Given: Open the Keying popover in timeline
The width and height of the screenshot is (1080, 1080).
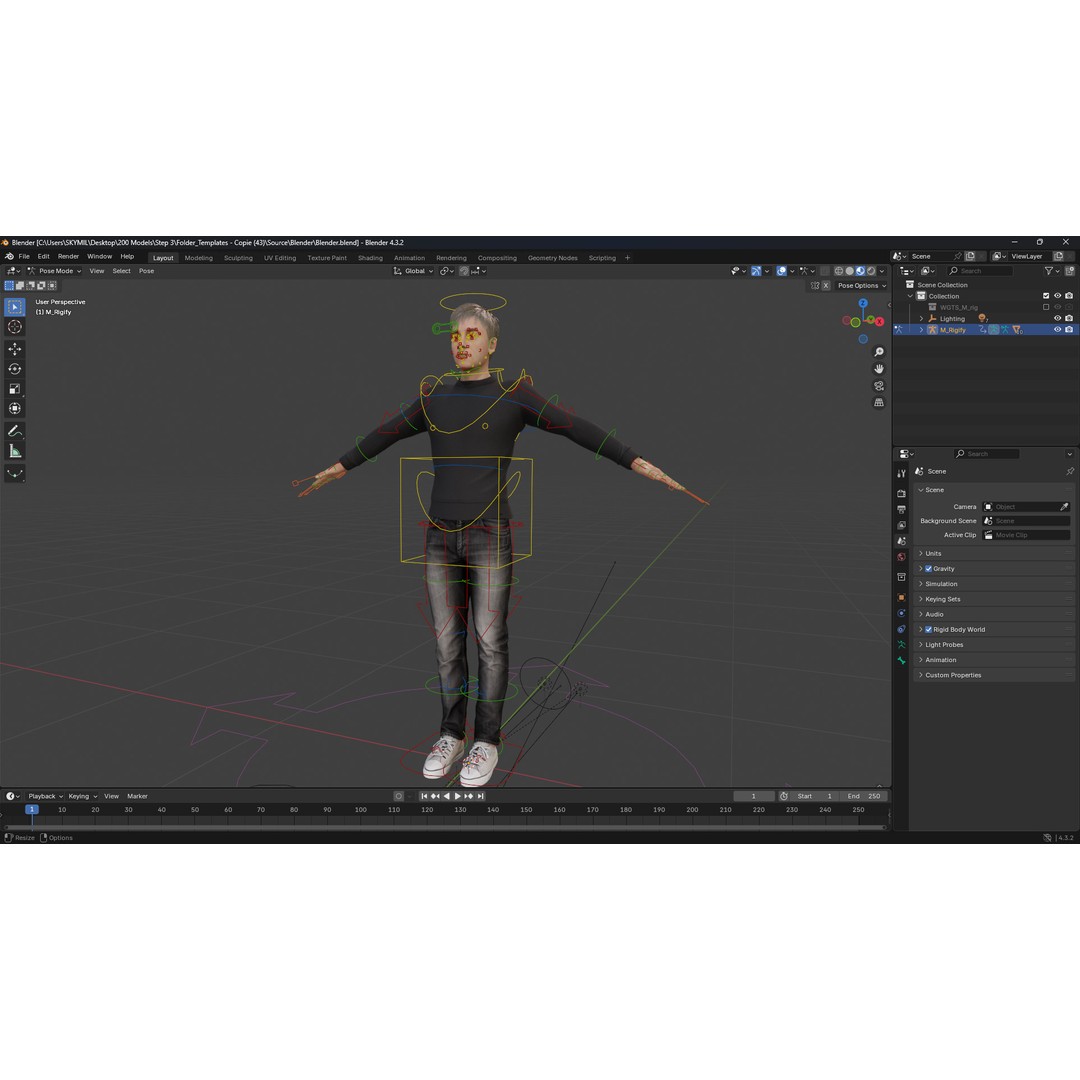Looking at the screenshot, I should pos(83,796).
